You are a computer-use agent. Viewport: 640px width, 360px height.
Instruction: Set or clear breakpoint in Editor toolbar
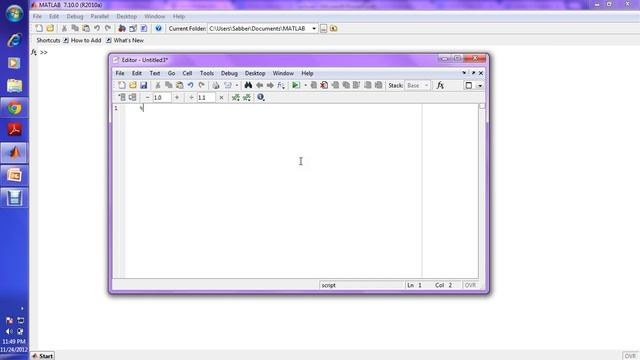[x=313, y=85]
